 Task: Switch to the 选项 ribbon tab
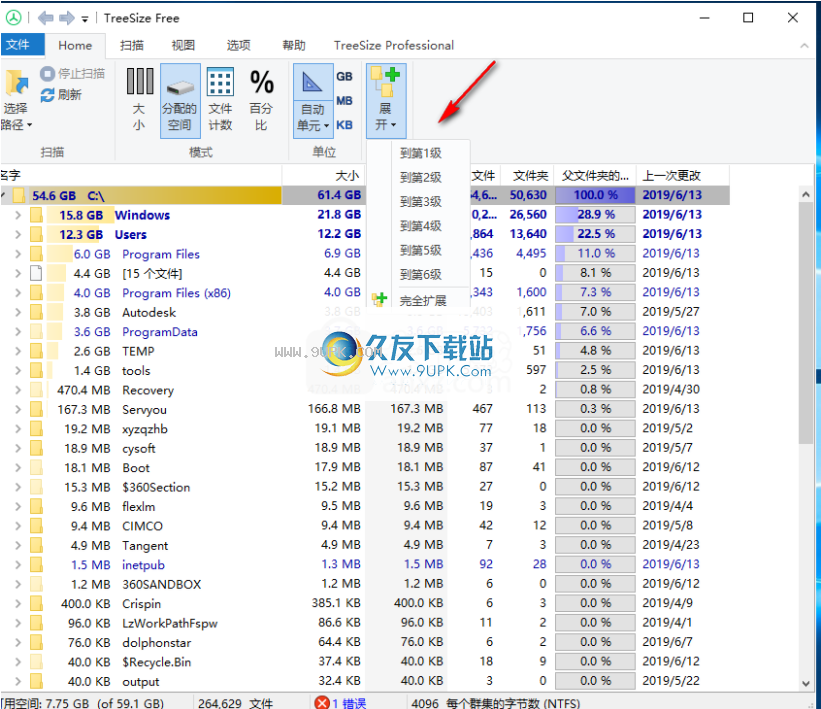tap(238, 46)
